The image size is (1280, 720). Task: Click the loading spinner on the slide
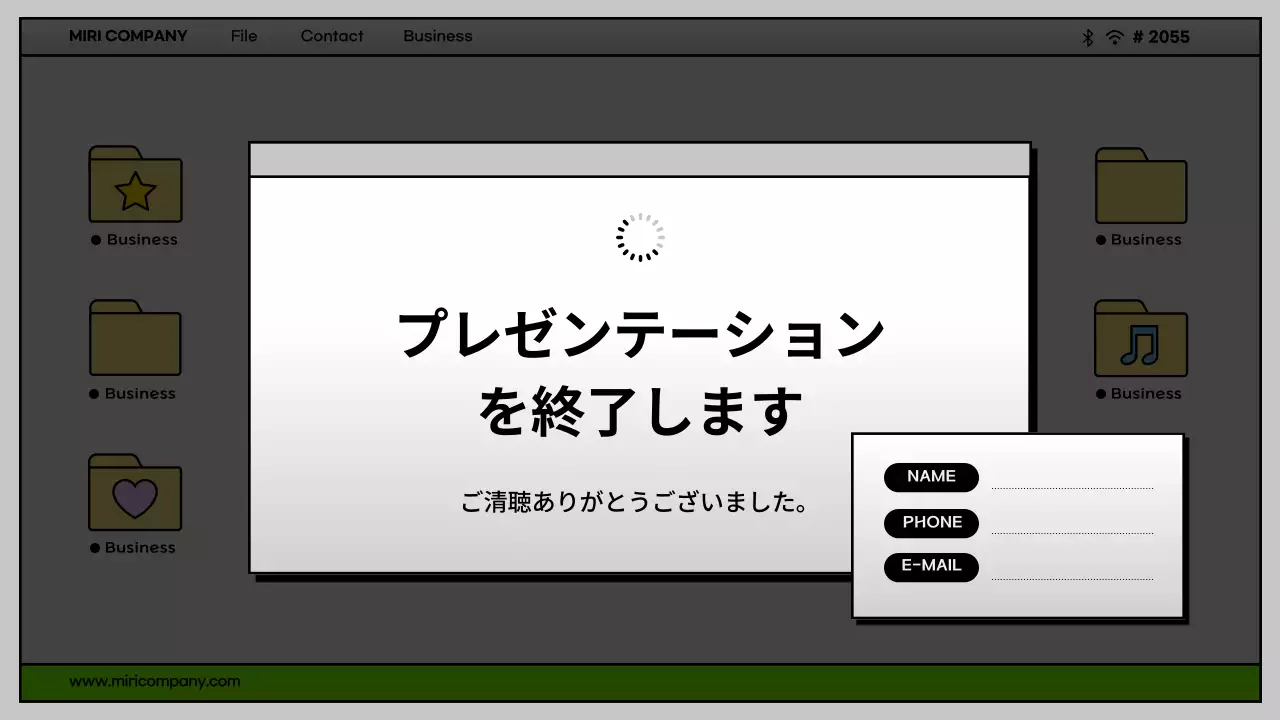(x=639, y=236)
